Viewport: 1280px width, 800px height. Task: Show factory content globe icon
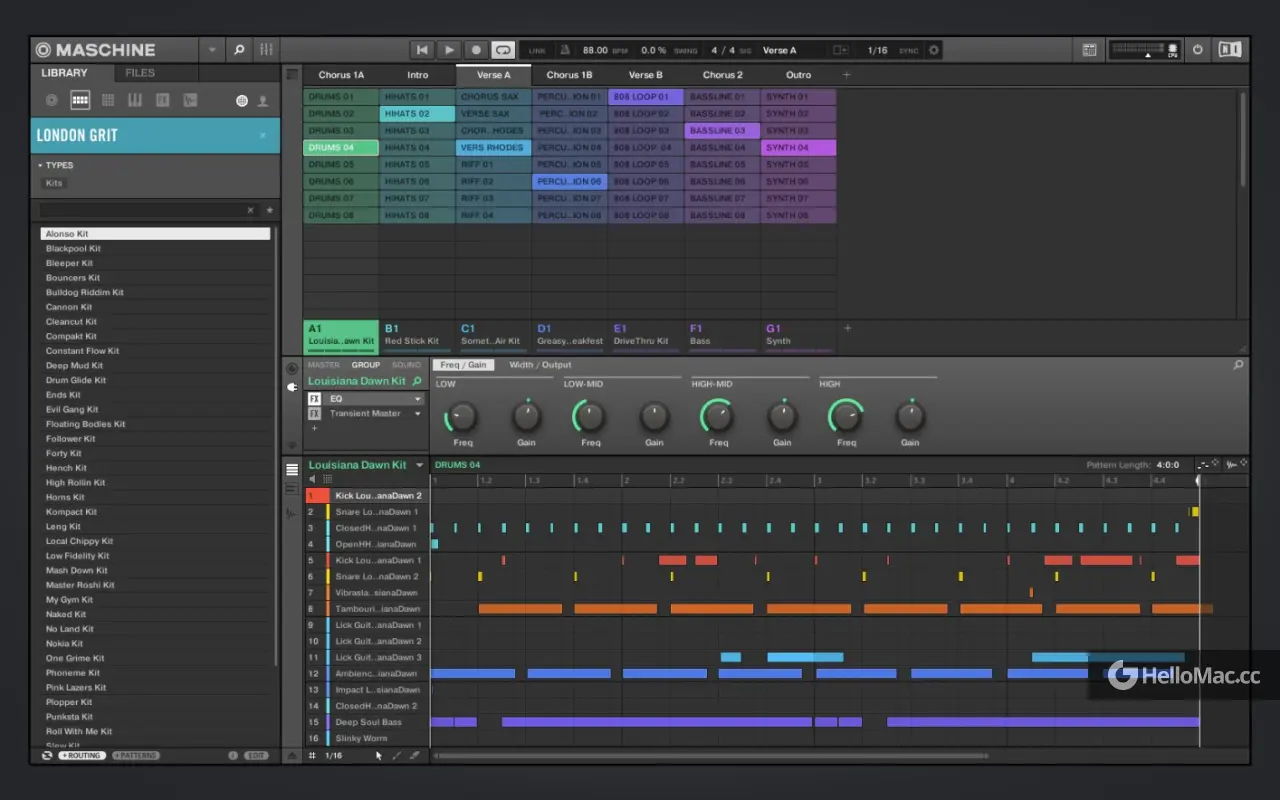241,101
